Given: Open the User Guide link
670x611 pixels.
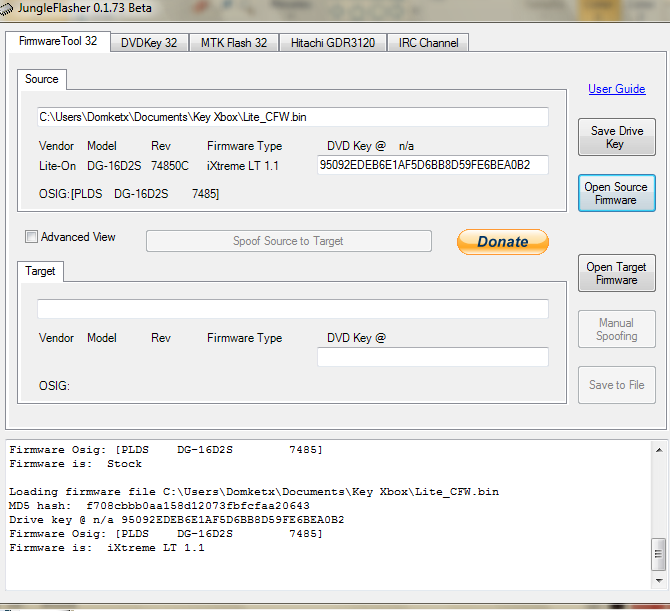Looking at the screenshot, I should pos(617,89).
